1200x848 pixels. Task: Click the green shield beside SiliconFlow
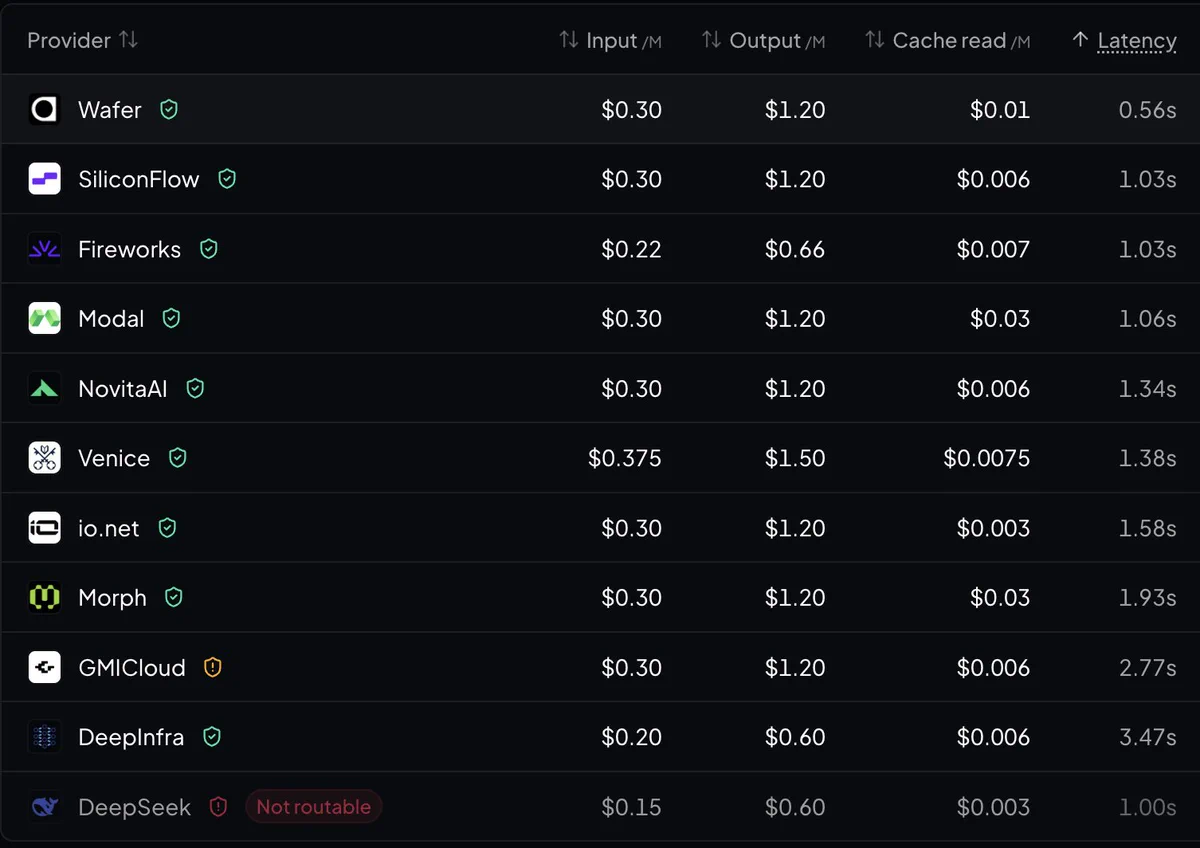pos(227,179)
